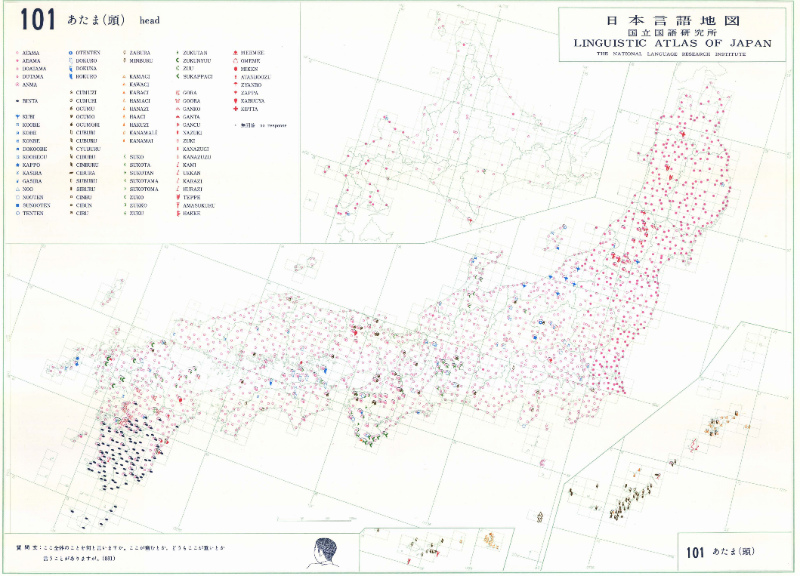This screenshot has width=800, height=576.
Task: Click the National Language Research Institute text
Action: point(668,55)
